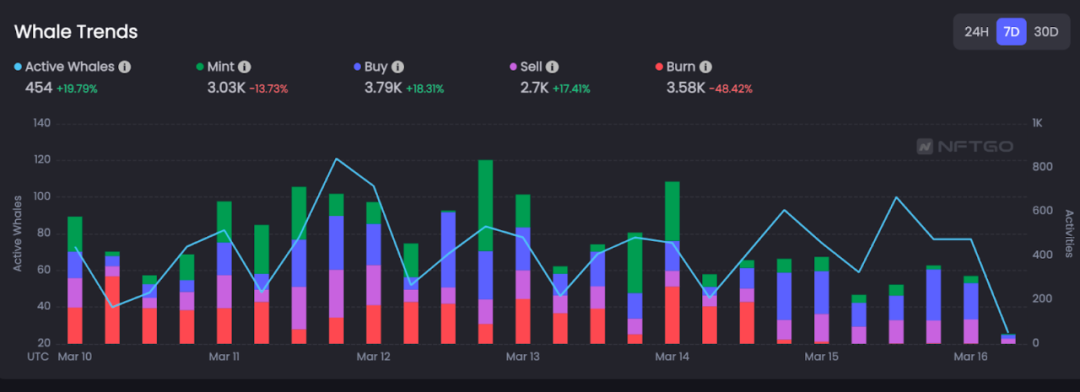Click the red Burn legend dot
1080x392 pixels.
(x=659, y=67)
